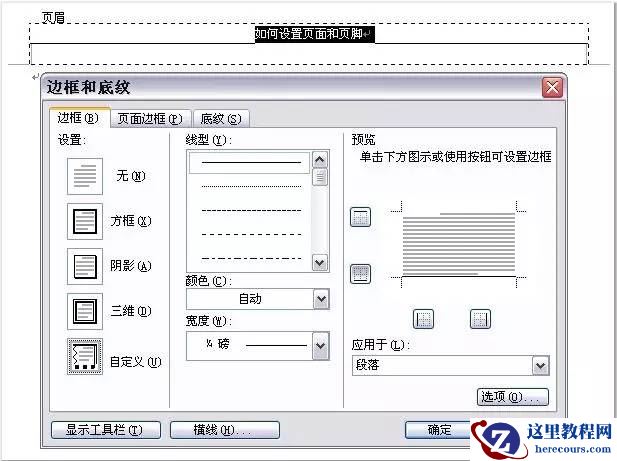Select the 无 (None) border setting icon
Viewport: 617px width, 461px height.
click(x=85, y=176)
